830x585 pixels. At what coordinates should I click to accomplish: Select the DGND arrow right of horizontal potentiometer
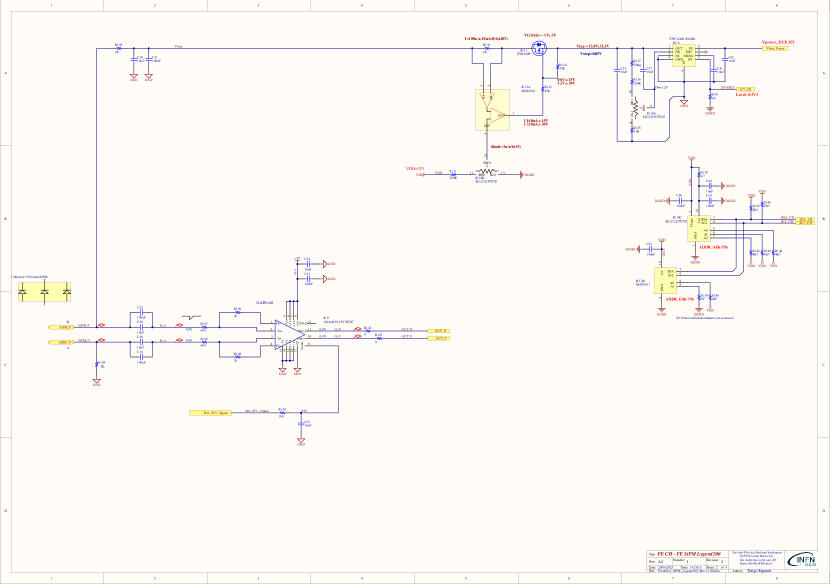(x=527, y=174)
